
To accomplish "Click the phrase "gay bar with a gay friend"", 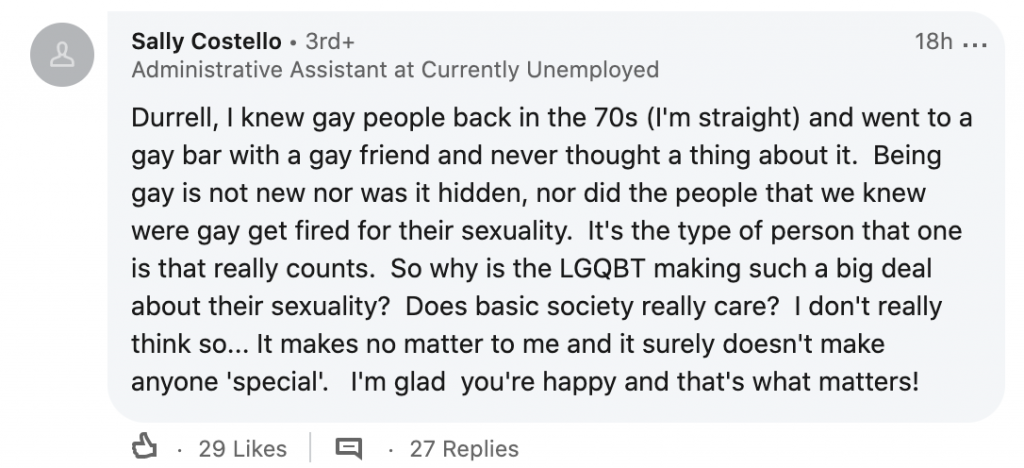I will pyautogui.click(x=281, y=156).
